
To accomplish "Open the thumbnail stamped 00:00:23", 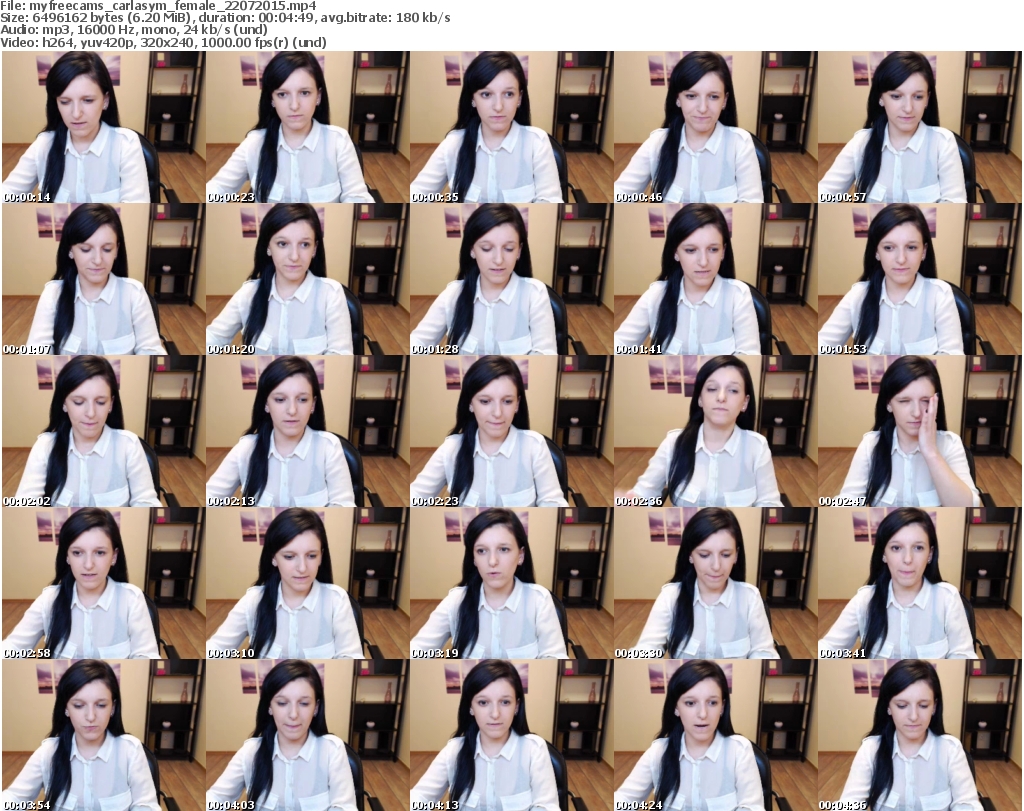I will pyautogui.click(x=308, y=127).
